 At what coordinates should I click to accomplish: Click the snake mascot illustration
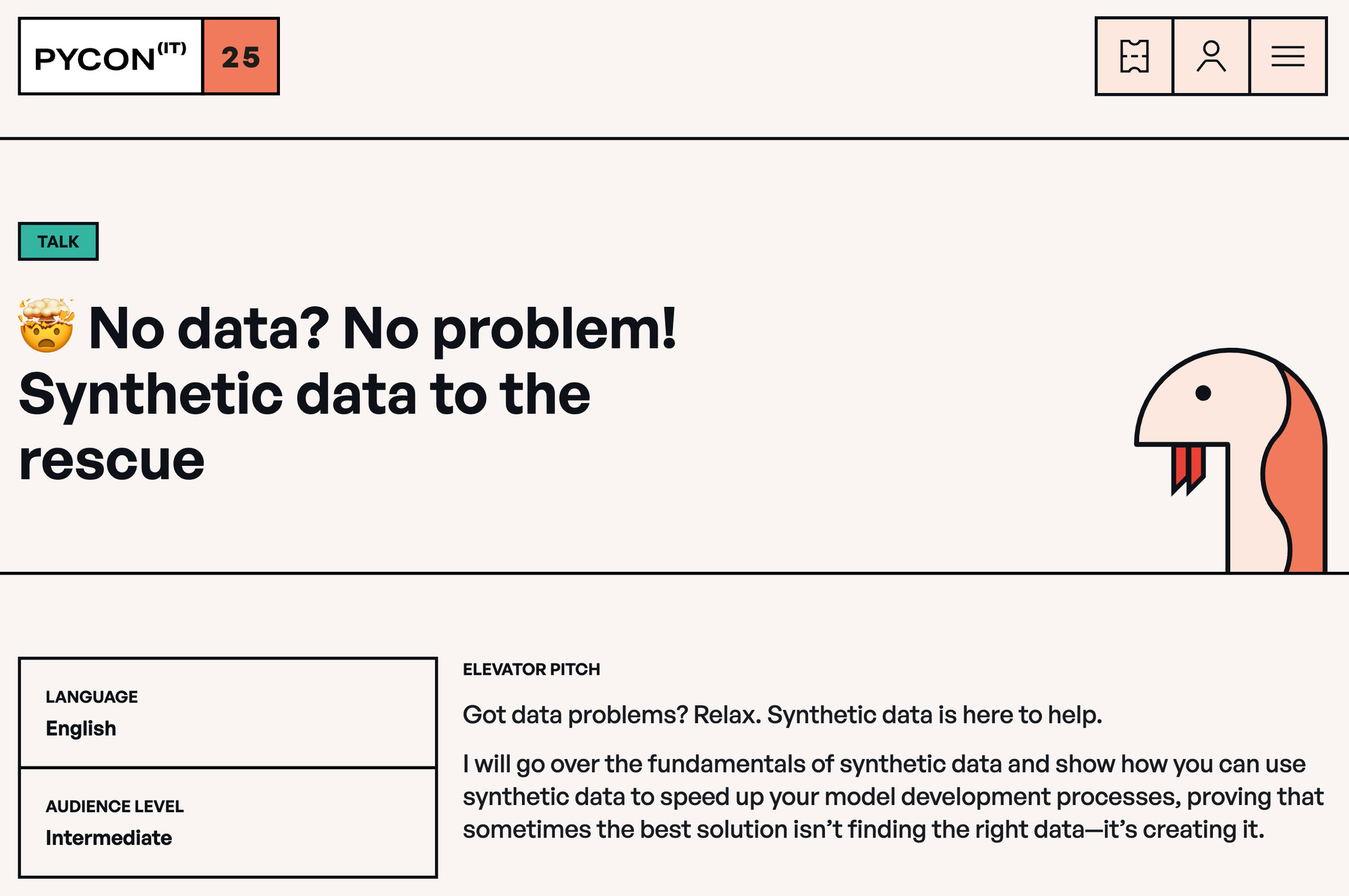click(x=1231, y=460)
